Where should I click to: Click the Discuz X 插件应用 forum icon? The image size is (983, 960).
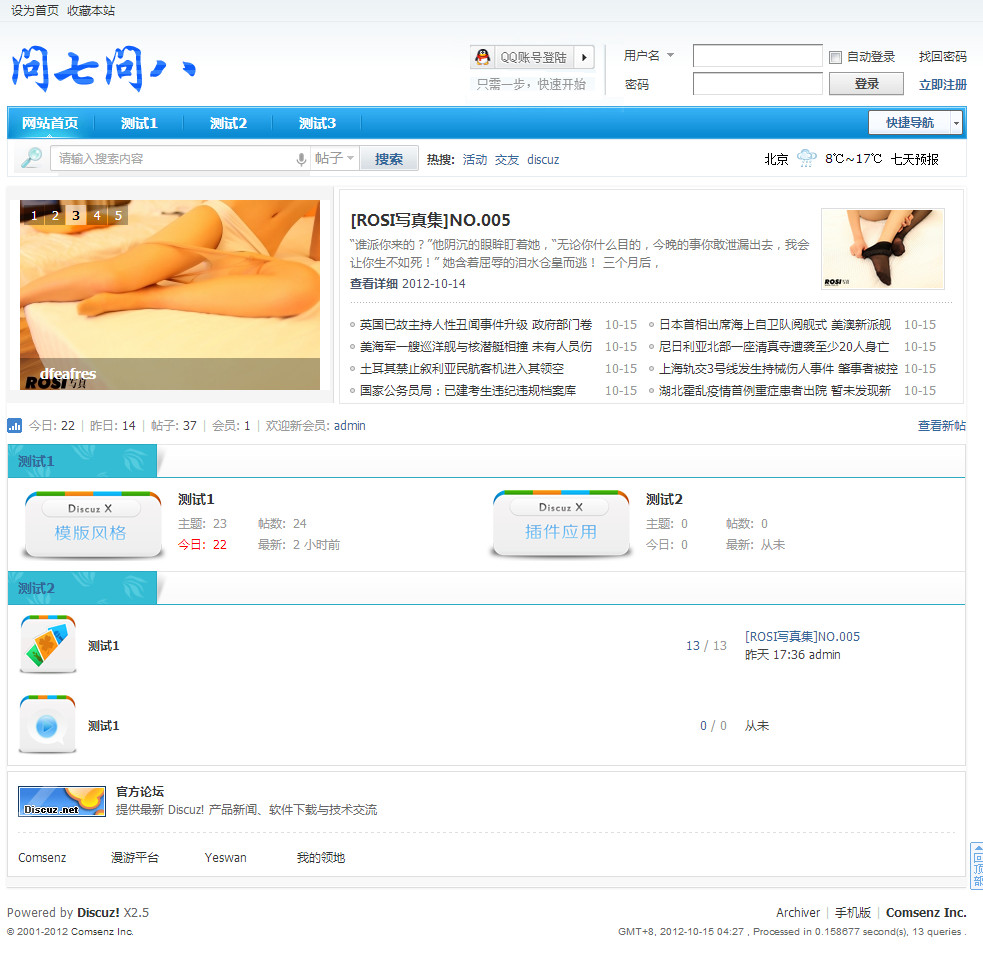(561, 521)
